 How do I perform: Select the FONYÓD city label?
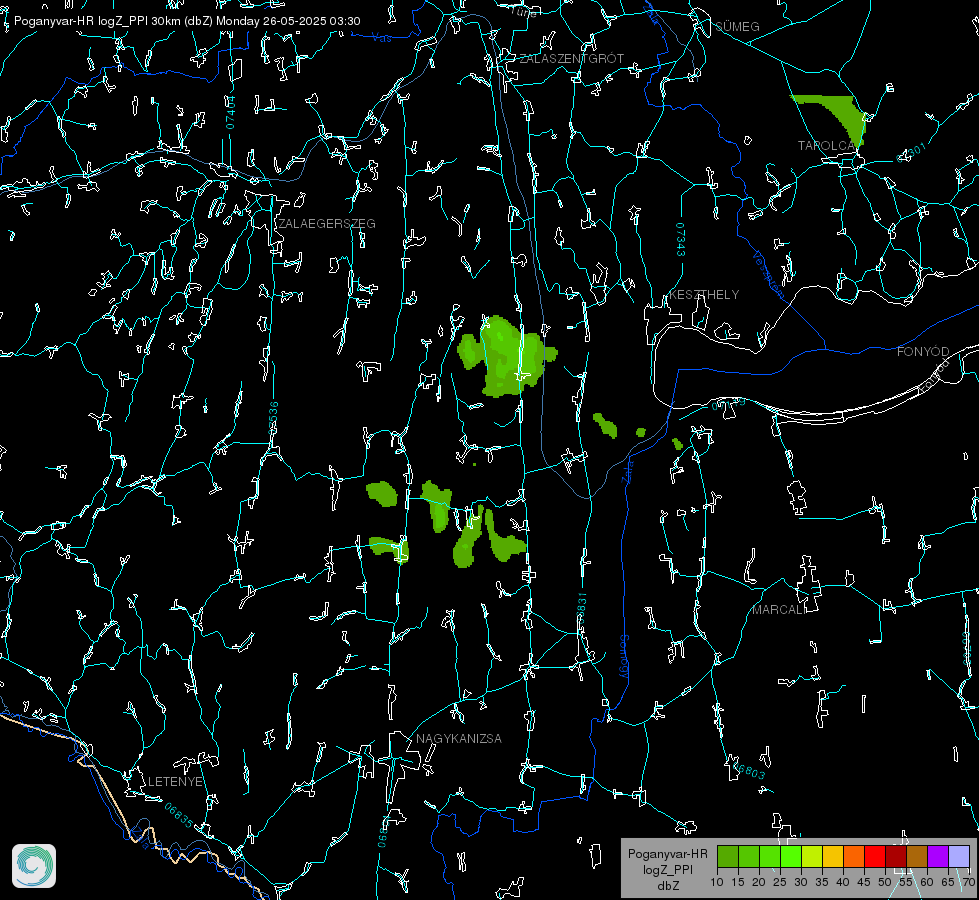coord(923,352)
